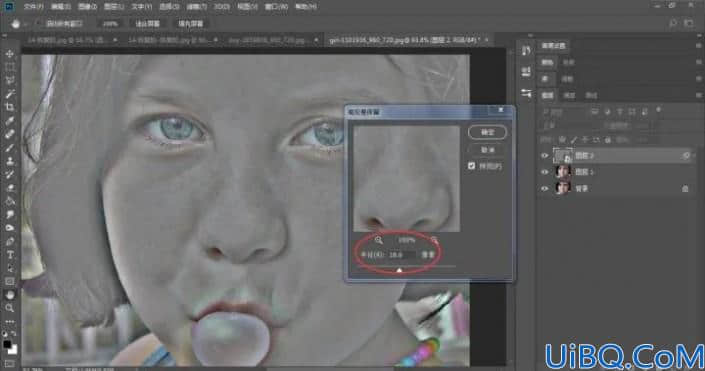Screen dimensions: 705x371
Task: Open the 图像(I) menu
Action: coord(87,7)
